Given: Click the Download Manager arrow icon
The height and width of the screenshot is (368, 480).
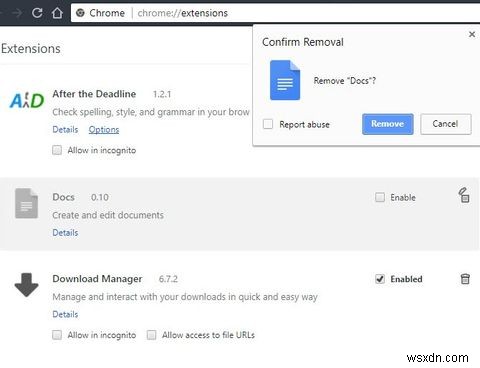Looking at the screenshot, I should pos(26,285).
